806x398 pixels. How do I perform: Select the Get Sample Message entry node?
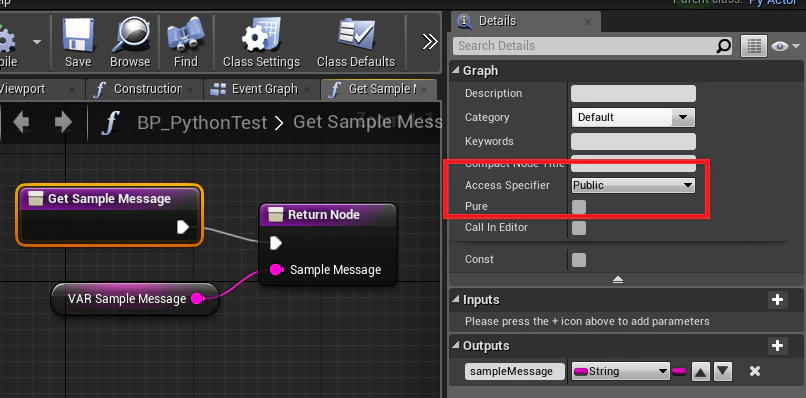point(109,215)
